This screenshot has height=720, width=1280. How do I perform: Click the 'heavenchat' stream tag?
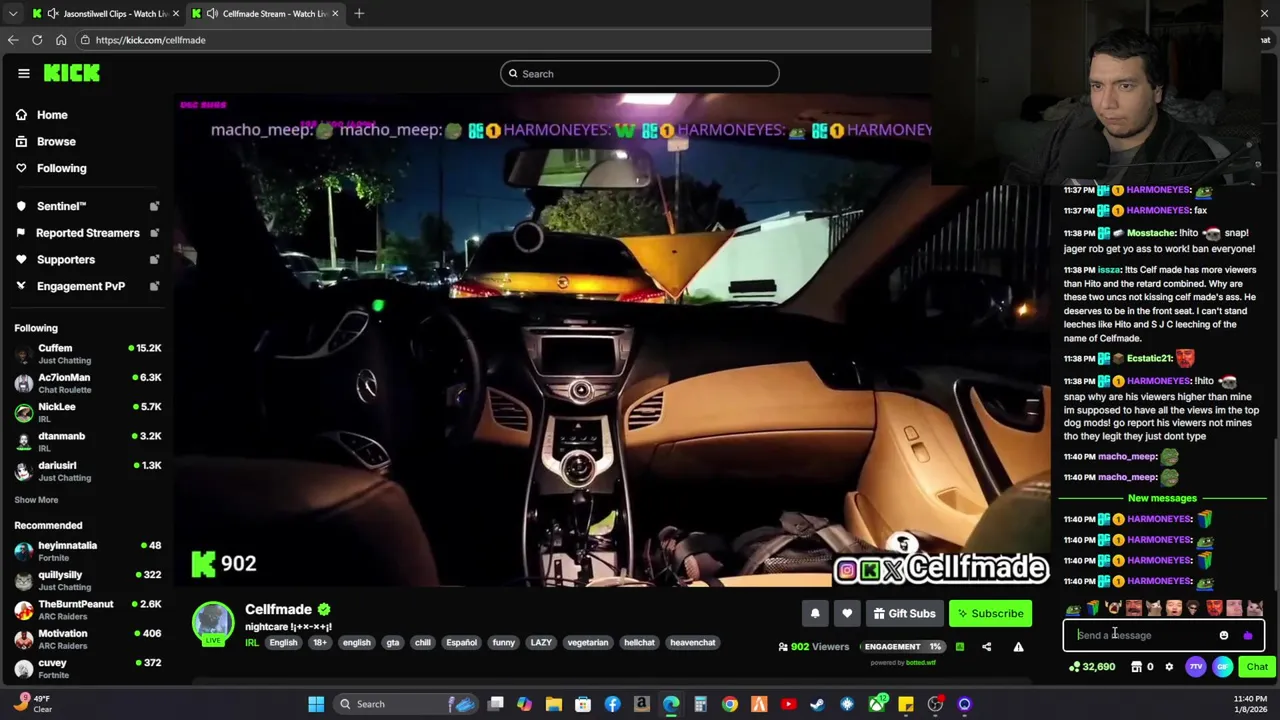pyautogui.click(x=693, y=643)
